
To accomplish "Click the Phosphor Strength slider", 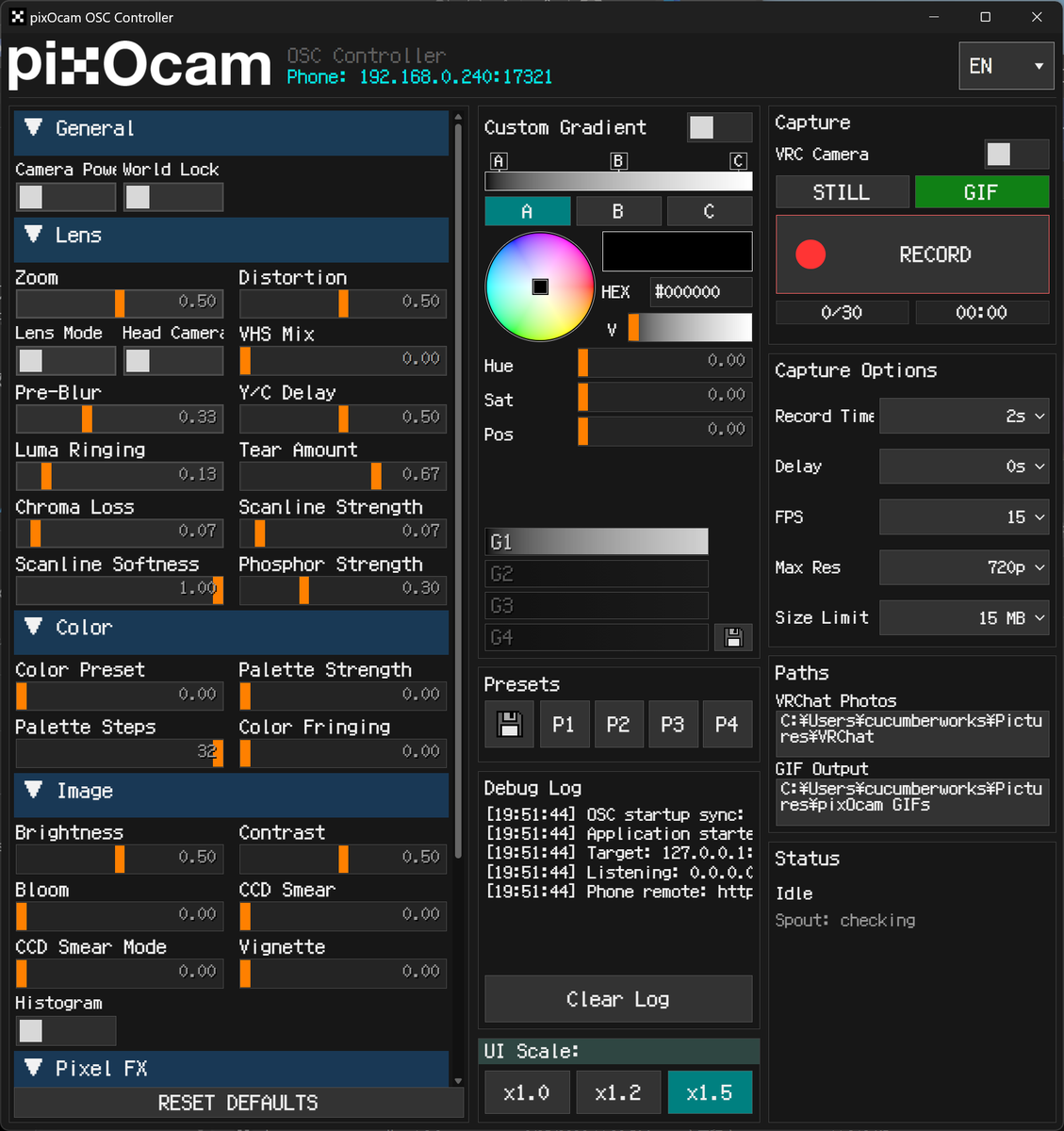I will pyautogui.click(x=343, y=589).
